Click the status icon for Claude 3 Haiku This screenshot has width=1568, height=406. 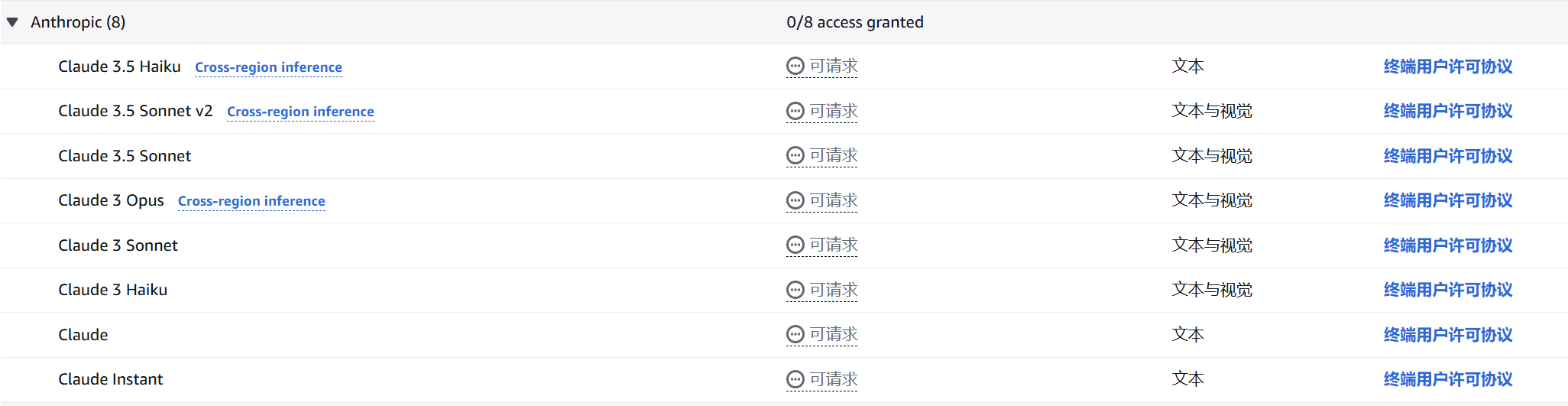(x=795, y=290)
